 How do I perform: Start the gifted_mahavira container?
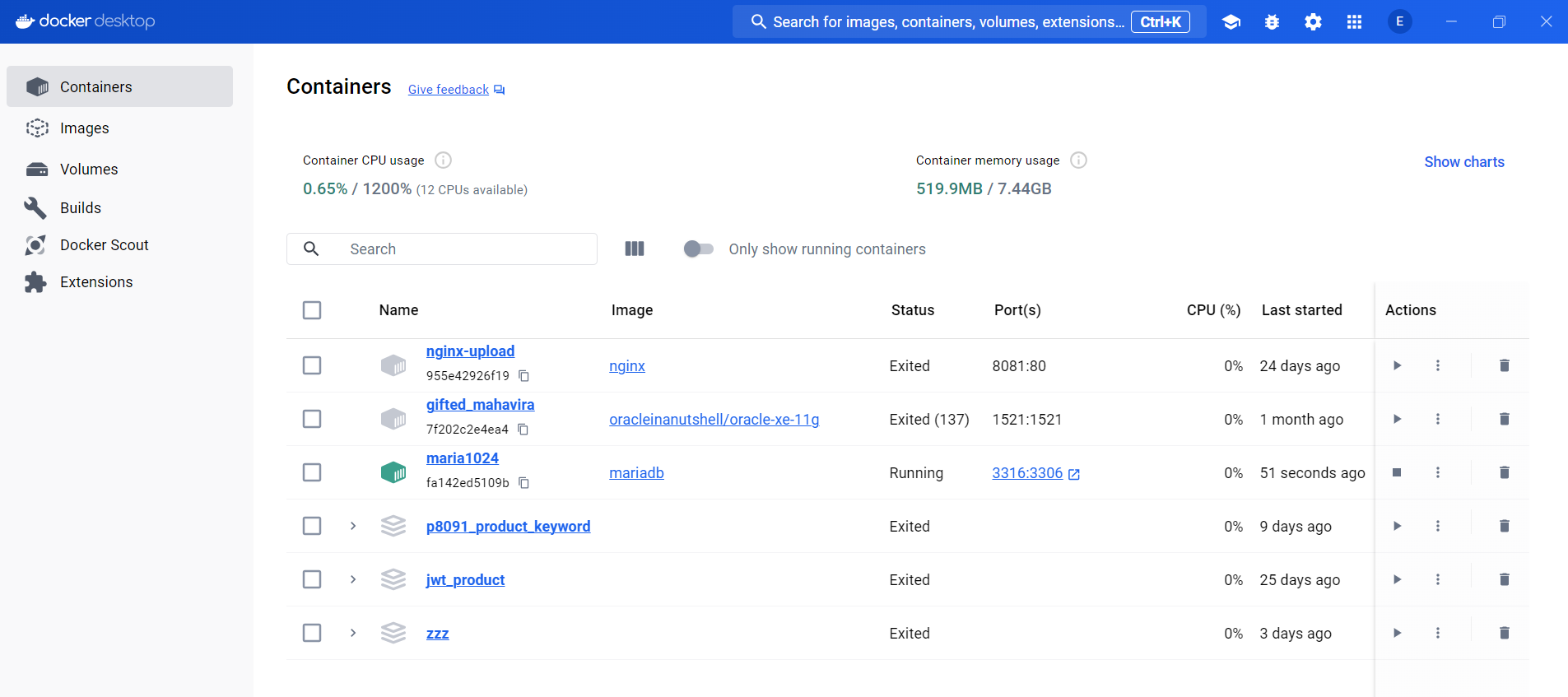pyautogui.click(x=1397, y=419)
